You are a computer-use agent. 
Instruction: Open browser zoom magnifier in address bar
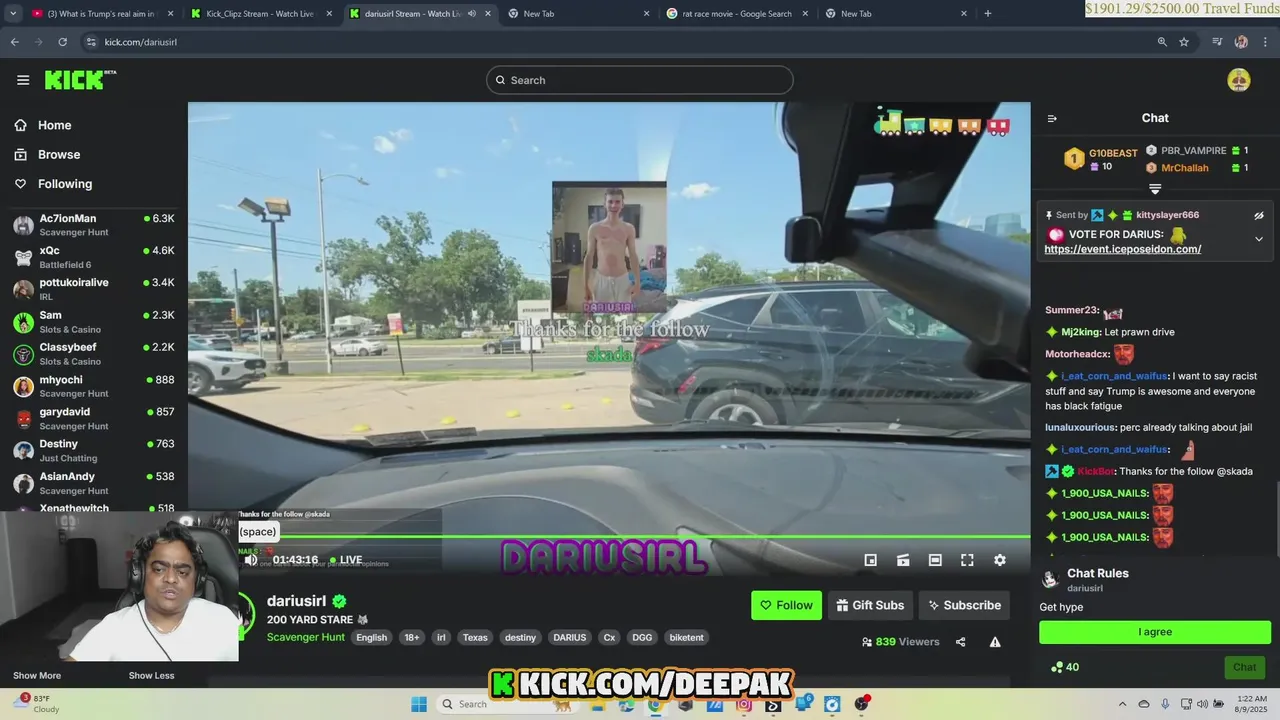(x=1162, y=42)
